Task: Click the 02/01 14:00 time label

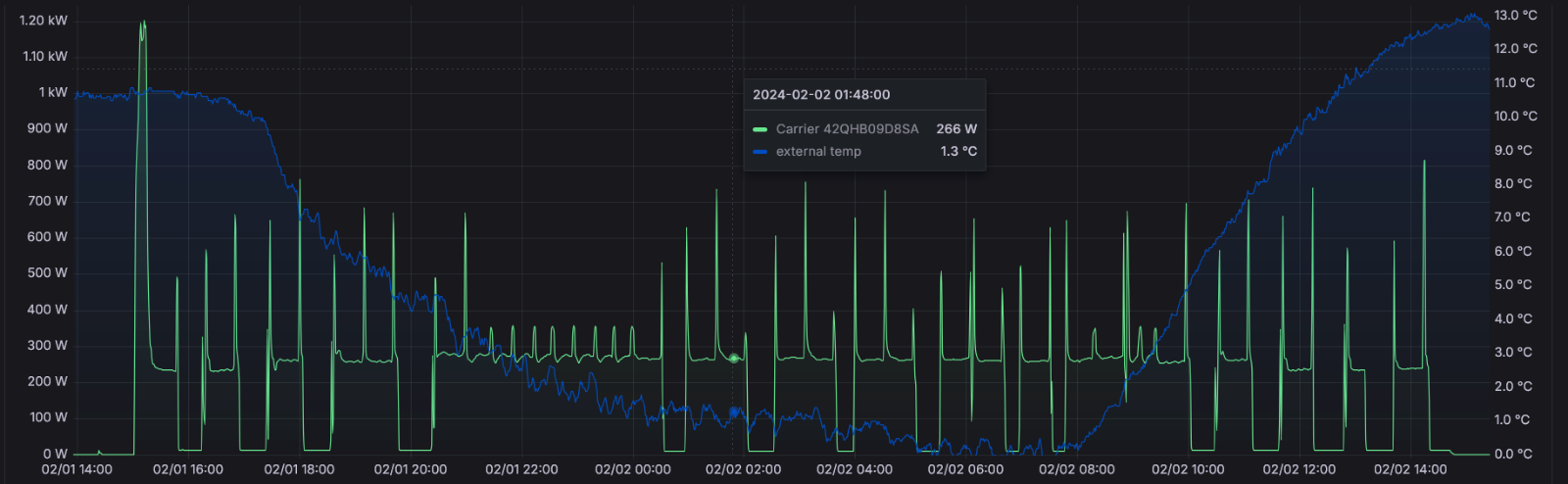Action: [x=76, y=470]
